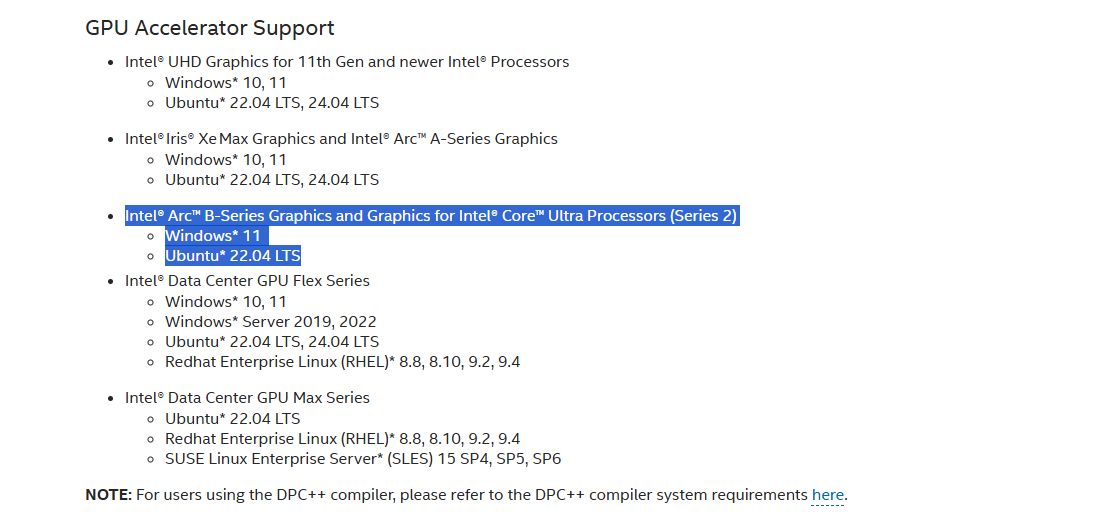This screenshot has height=517, width=1119.
Task: Click Windows* Server 2019, 2022 entry
Action: 270,321
